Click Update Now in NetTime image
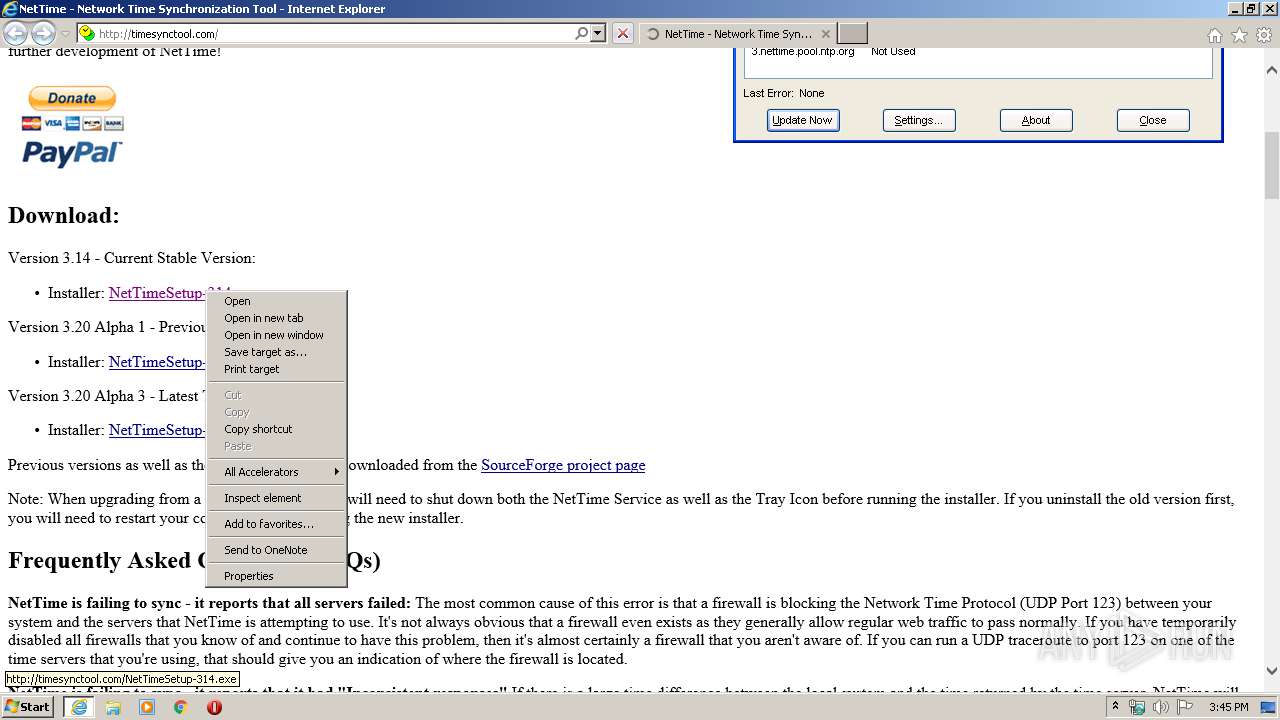The height and width of the screenshot is (720, 1280). 803,120
